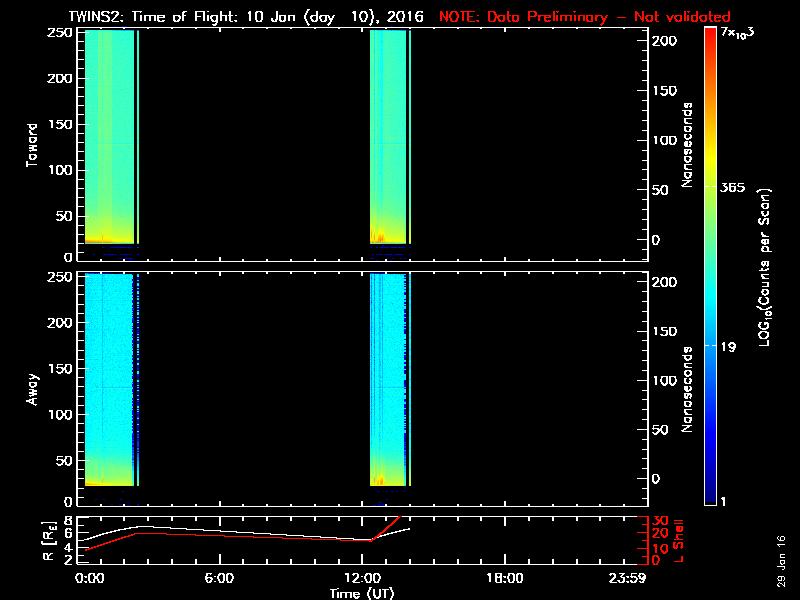Viewport: 800px width, 600px height.
Task: Click the red "L Shell" axis label
Action: 681,540
